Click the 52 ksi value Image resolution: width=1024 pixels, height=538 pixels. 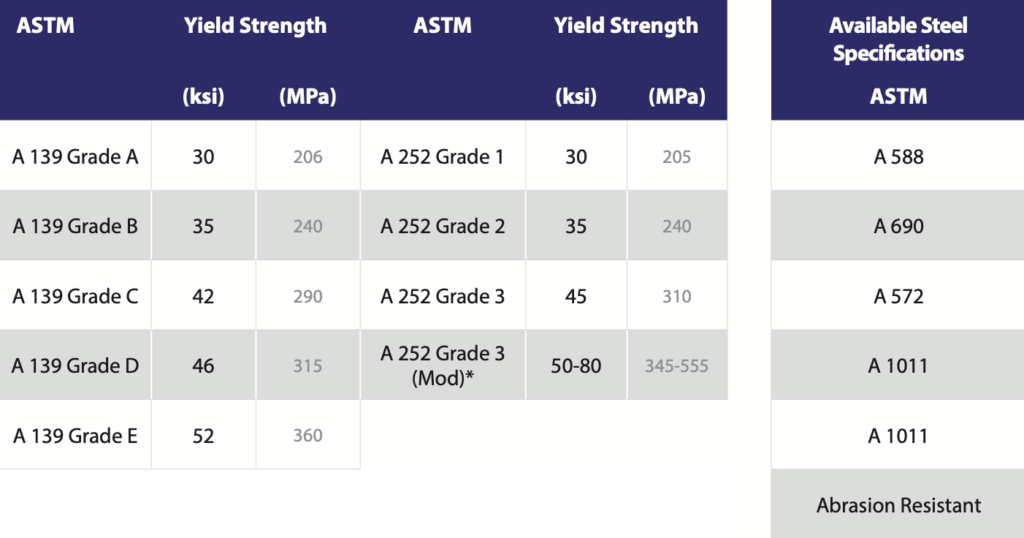pos(203,435)
